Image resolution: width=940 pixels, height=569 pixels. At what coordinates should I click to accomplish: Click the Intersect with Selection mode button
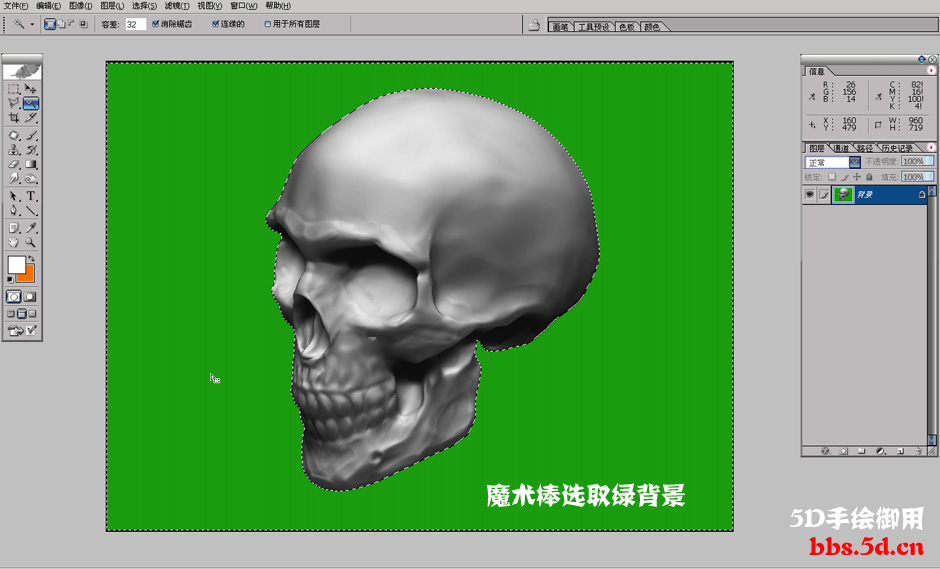[x=83, y=24]
